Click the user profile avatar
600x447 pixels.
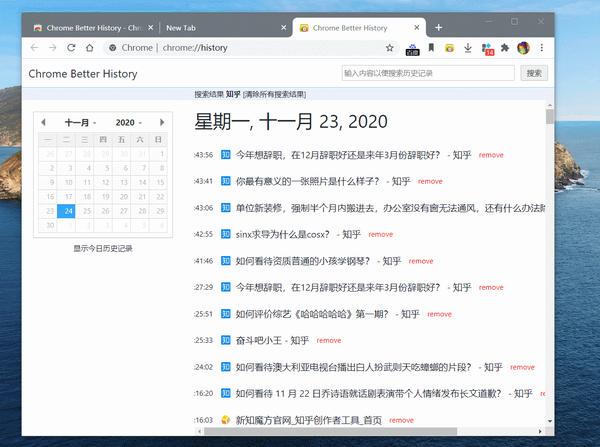coord(523,48)
